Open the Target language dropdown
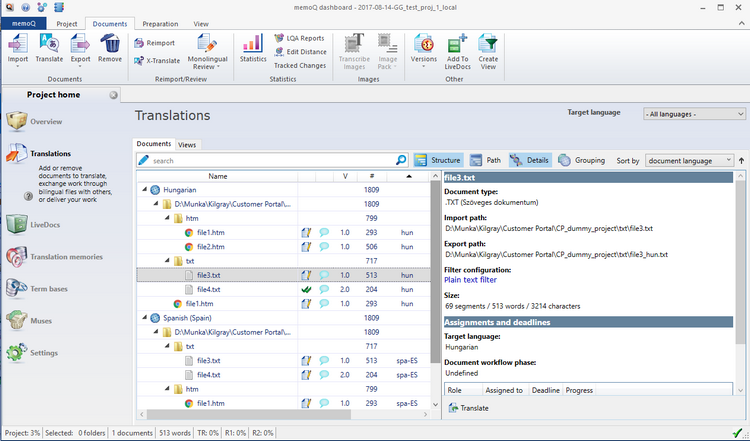This screenshot has width=750, height=441. click(693, 115)
